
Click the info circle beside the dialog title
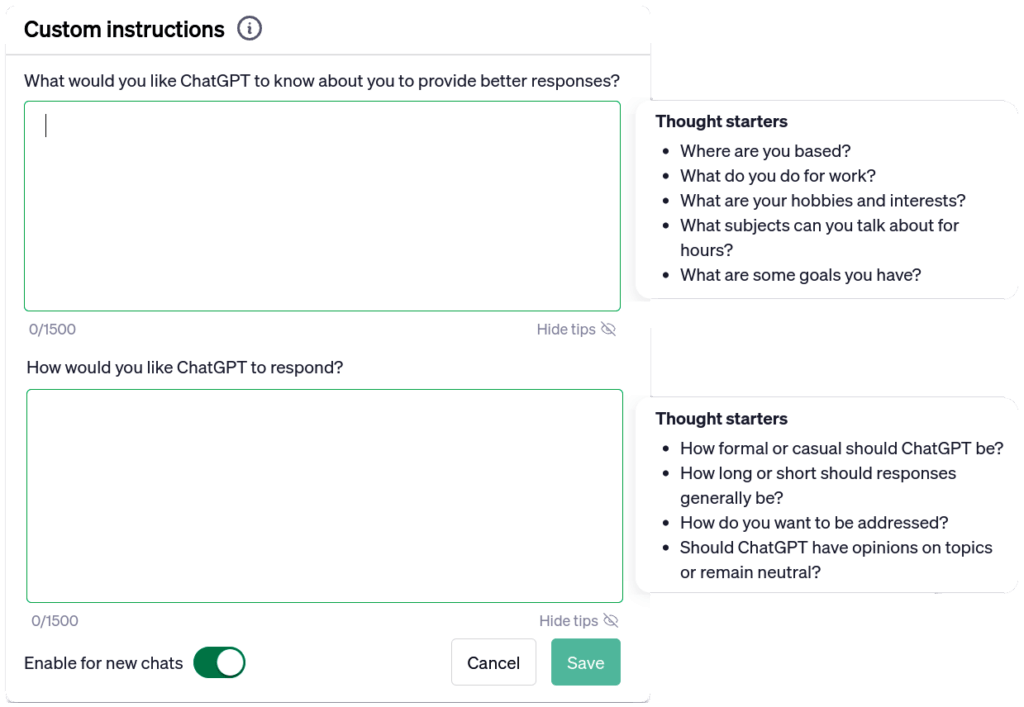pos(249,28)
